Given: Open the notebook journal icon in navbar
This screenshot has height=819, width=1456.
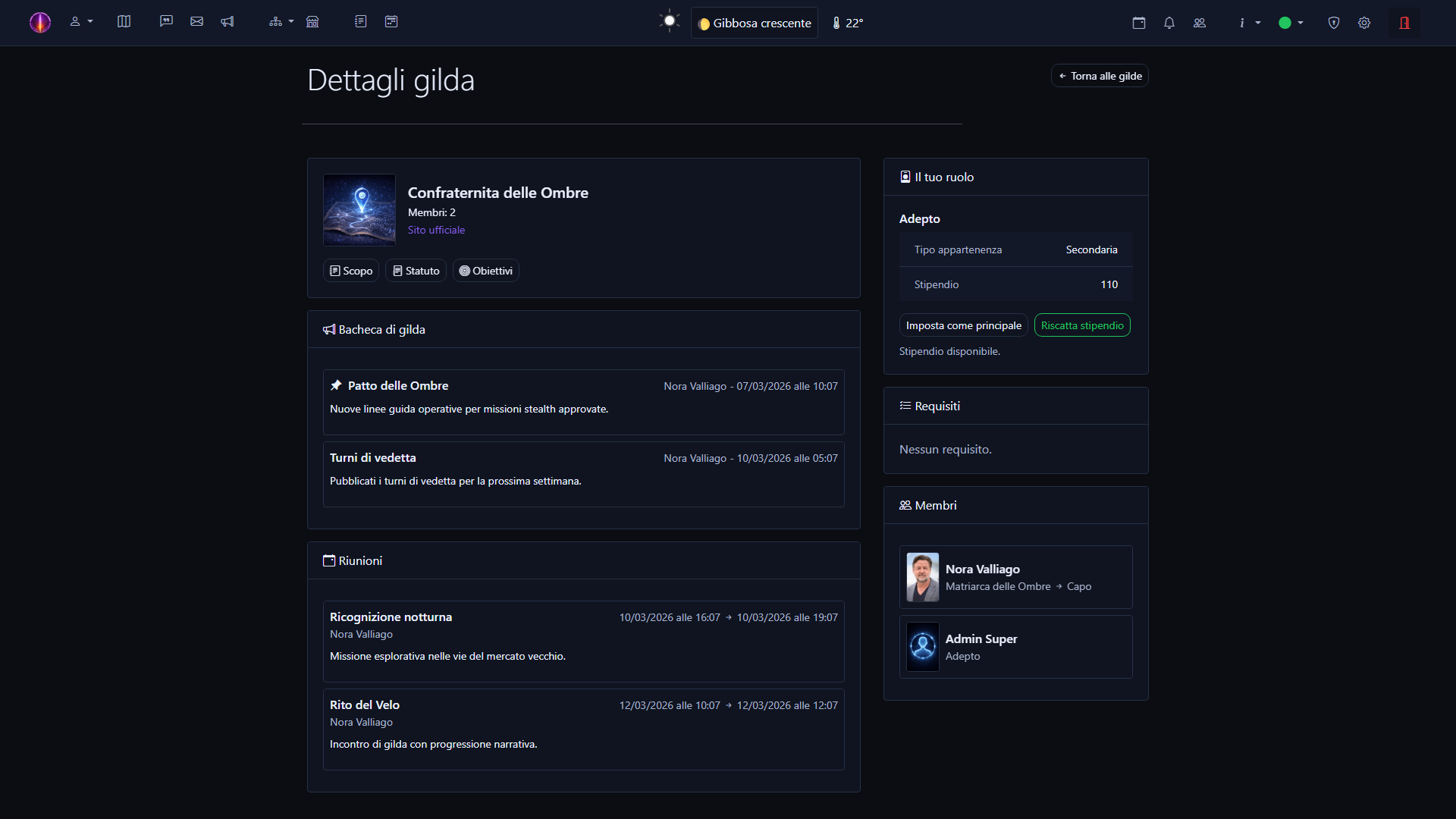Looking at the screenshot, I should [361, 22].
